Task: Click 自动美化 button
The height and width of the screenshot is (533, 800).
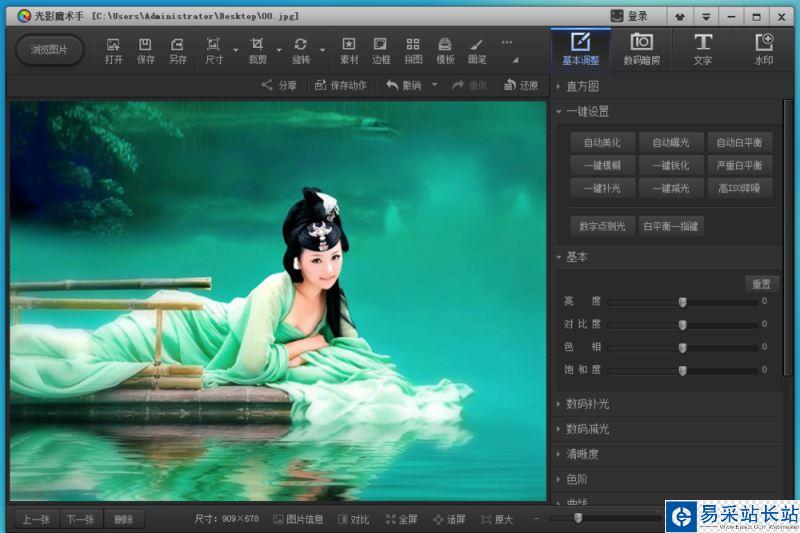Action: tap(603, 143)
